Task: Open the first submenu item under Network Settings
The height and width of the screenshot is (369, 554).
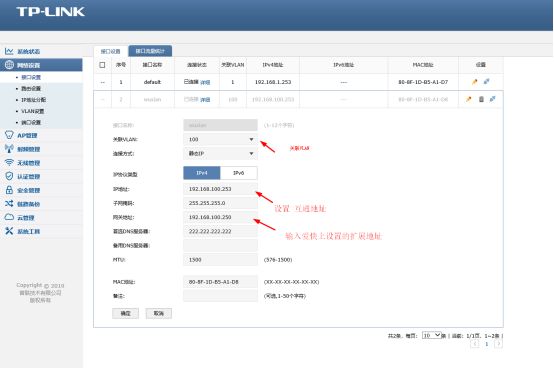Action: click(31, 77)
